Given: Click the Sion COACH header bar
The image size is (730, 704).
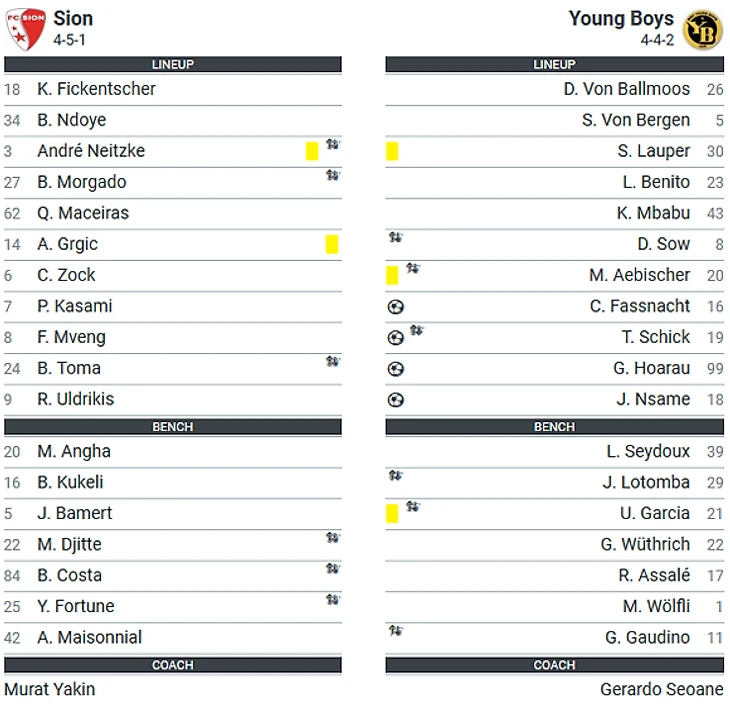Looking at the screenshot, I should 173,665.
